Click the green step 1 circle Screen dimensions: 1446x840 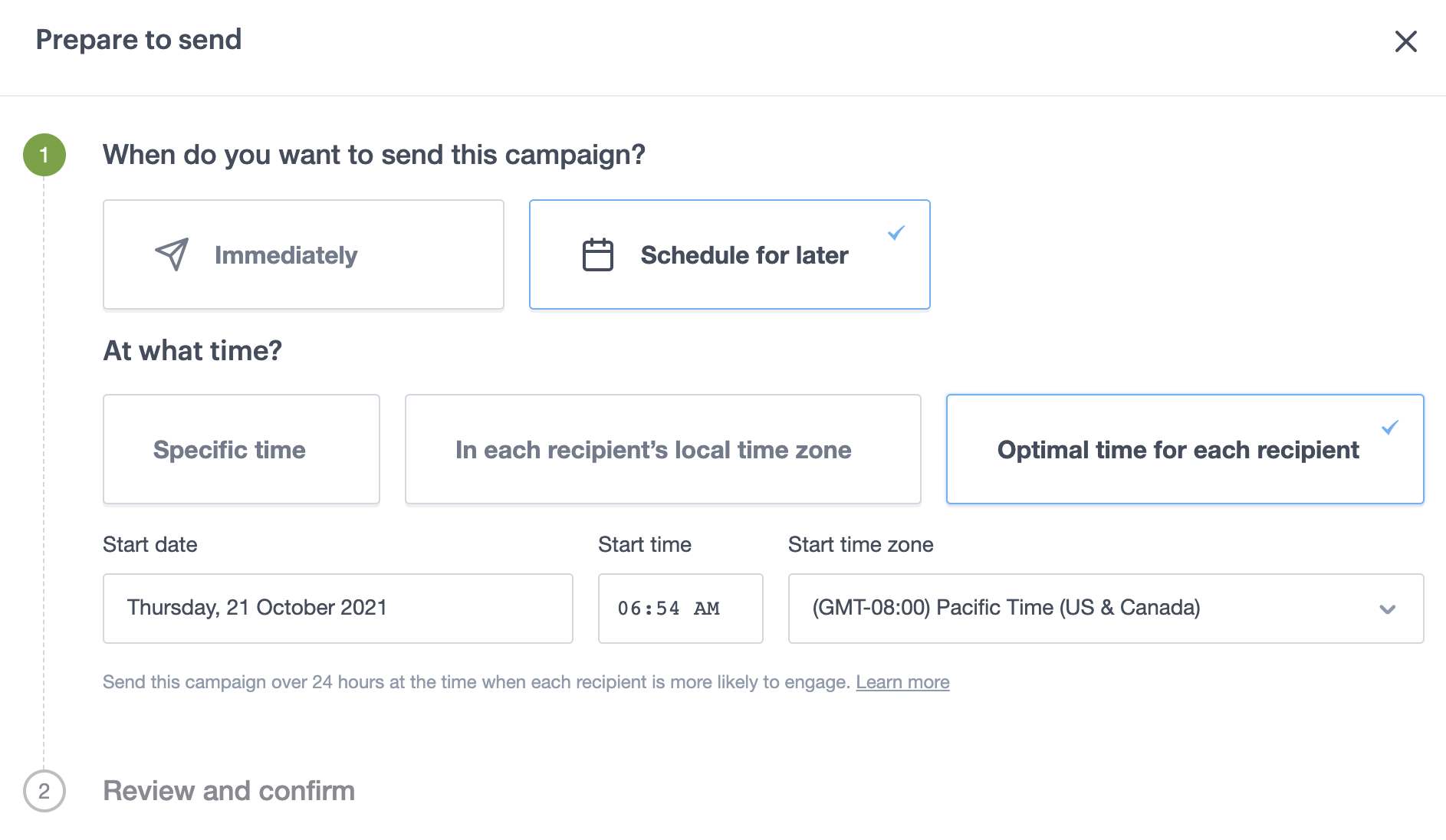tap(45, 153)
